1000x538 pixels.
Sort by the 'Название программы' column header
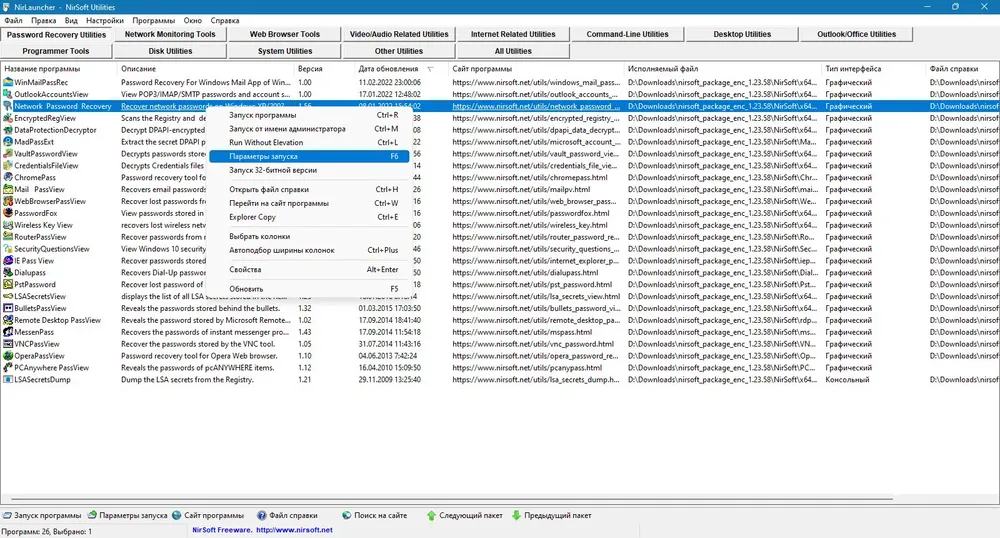point(59,69)
